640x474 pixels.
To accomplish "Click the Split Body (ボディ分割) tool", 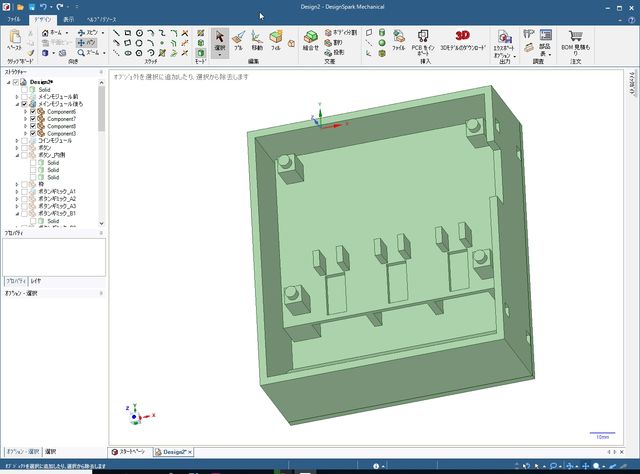I will point(341,32).
